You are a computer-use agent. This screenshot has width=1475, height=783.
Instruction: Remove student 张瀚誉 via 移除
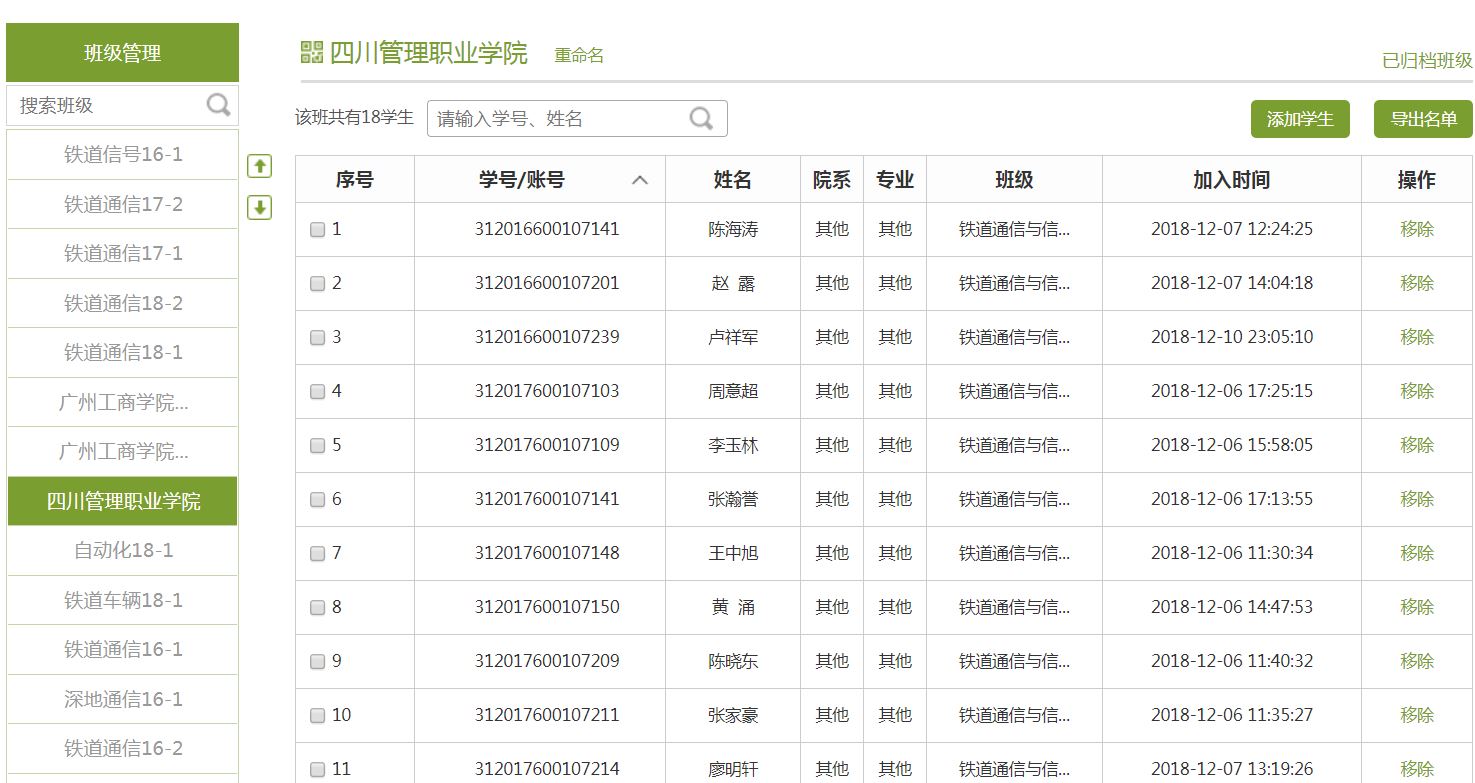[x=1417, y=499]
